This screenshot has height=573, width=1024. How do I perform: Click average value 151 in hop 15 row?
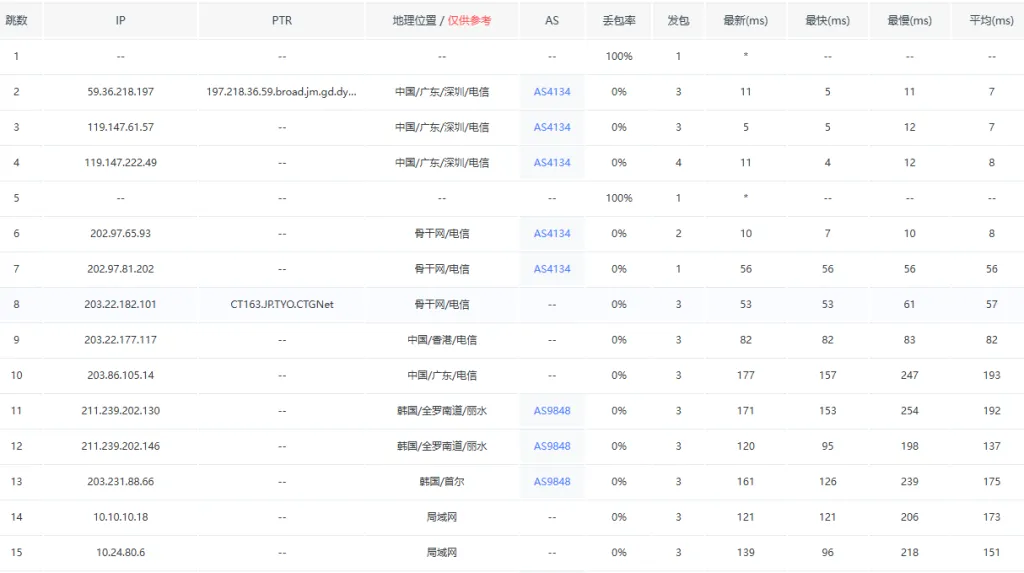point(991,552)
